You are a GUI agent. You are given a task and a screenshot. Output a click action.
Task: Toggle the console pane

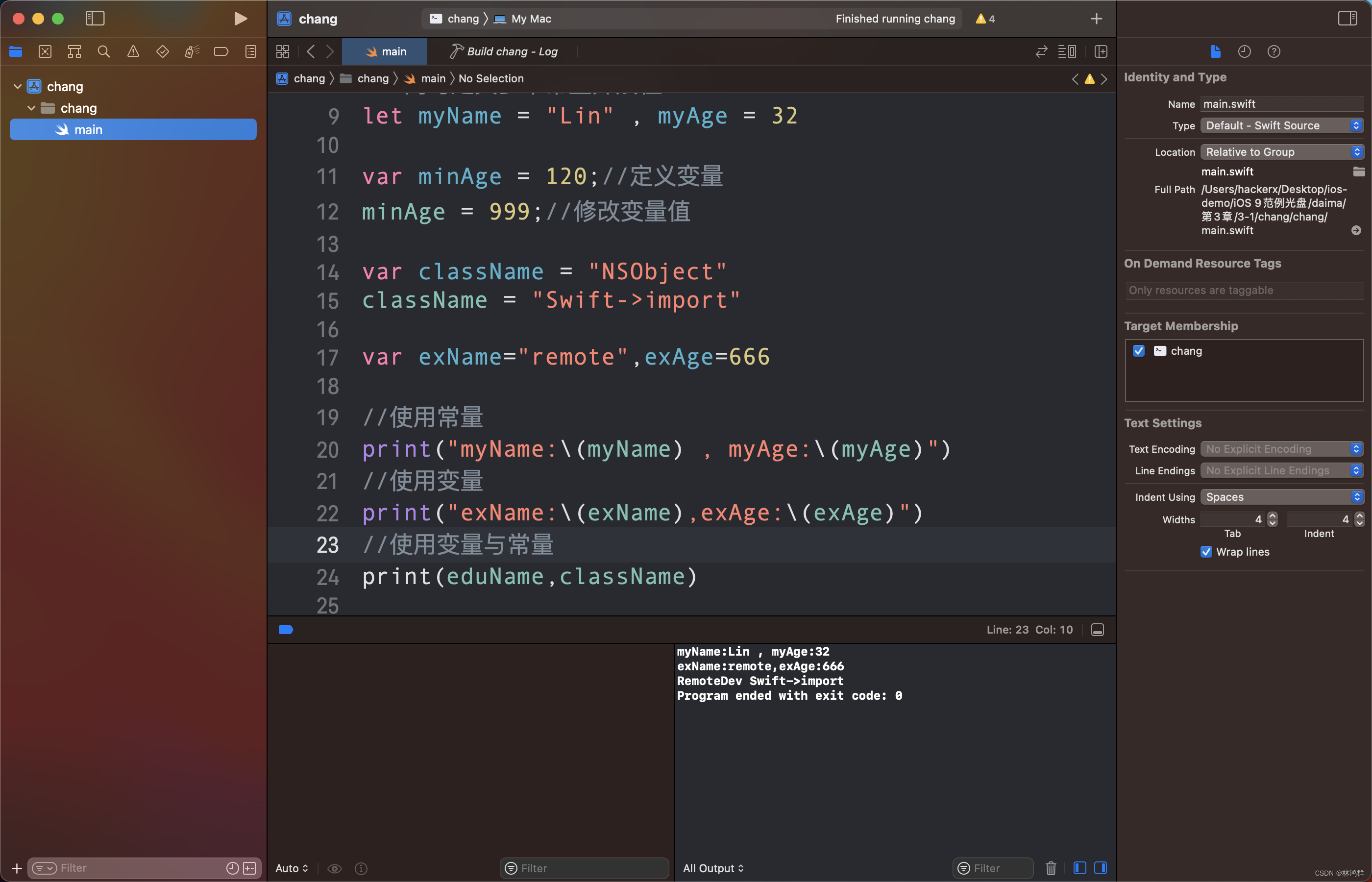[x=1100, y=868]
